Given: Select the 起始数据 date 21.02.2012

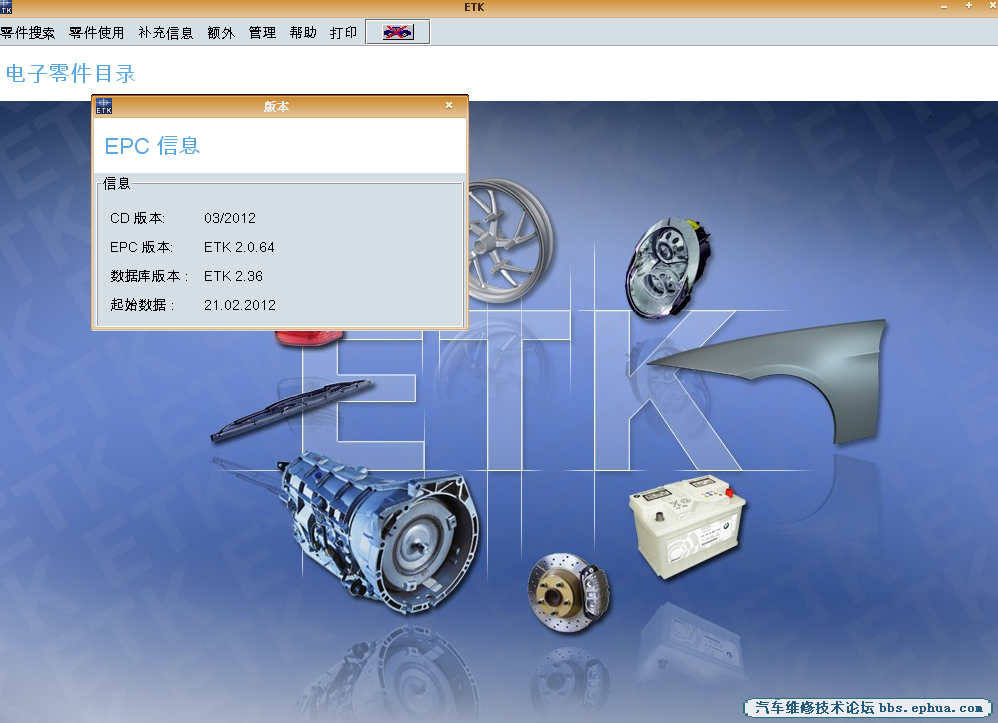Looking at the screenshot, I should click(x=240, y=305).
